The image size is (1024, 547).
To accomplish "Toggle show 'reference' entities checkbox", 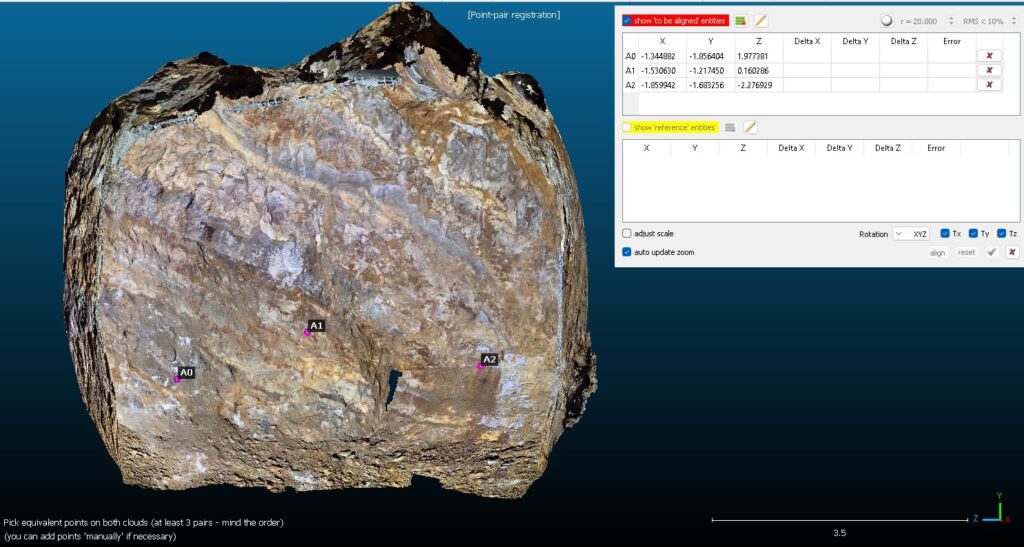I will [x=627, y=127].
